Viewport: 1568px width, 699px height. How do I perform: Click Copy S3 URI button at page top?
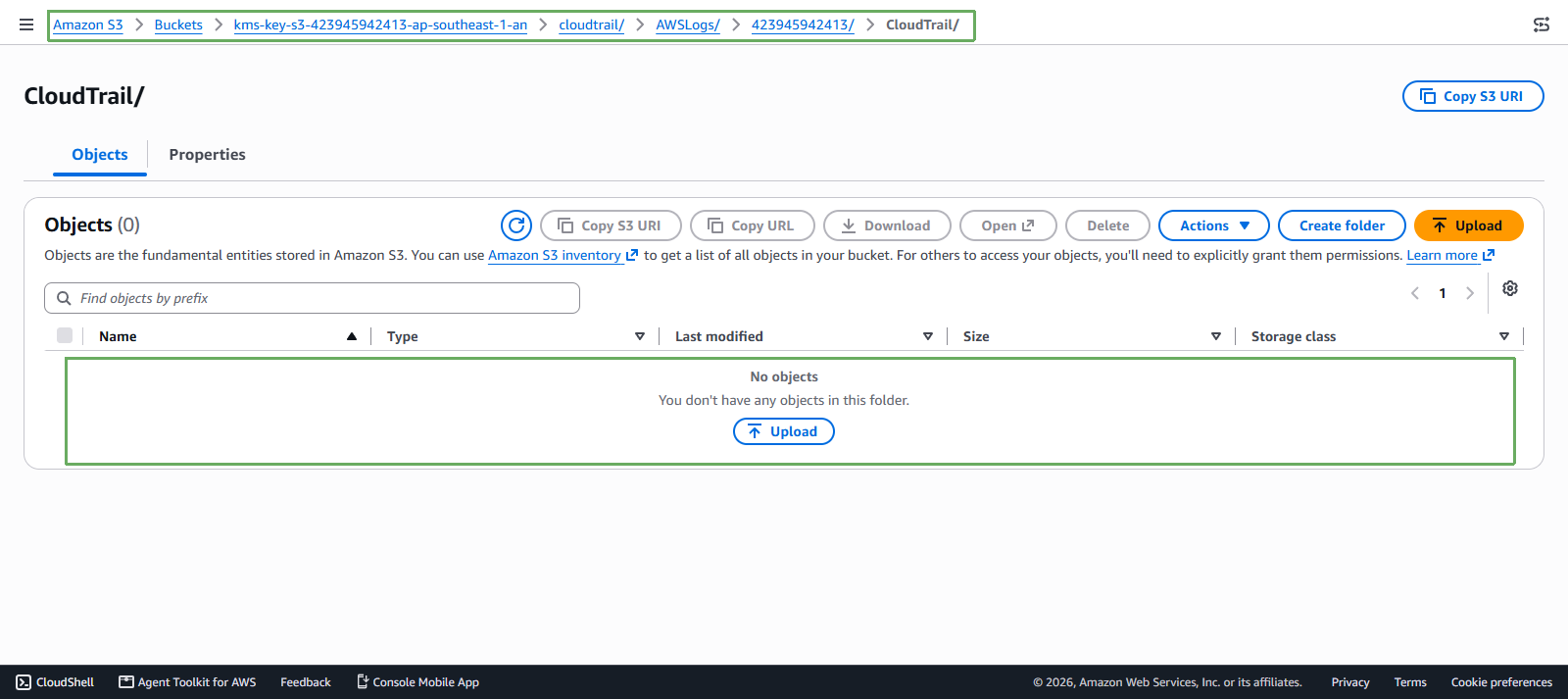coord(1473,96)
